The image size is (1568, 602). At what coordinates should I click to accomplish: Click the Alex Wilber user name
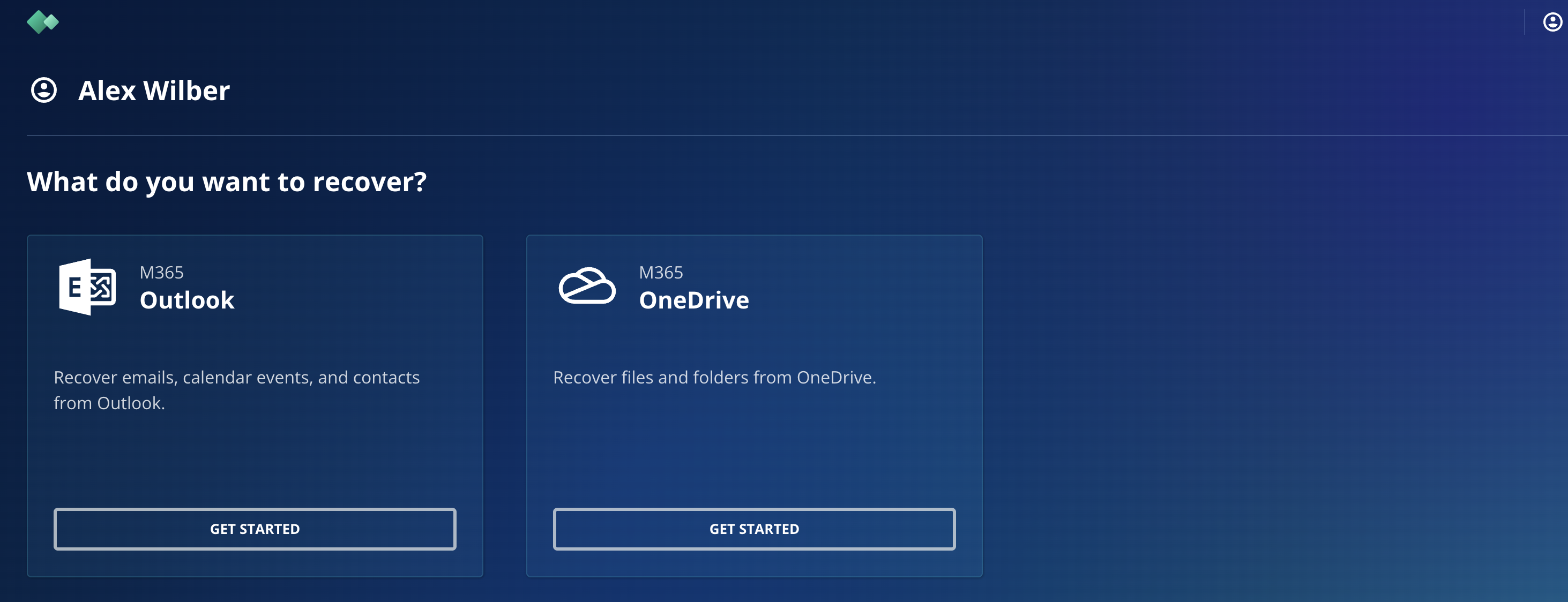(x=154, y=91)
